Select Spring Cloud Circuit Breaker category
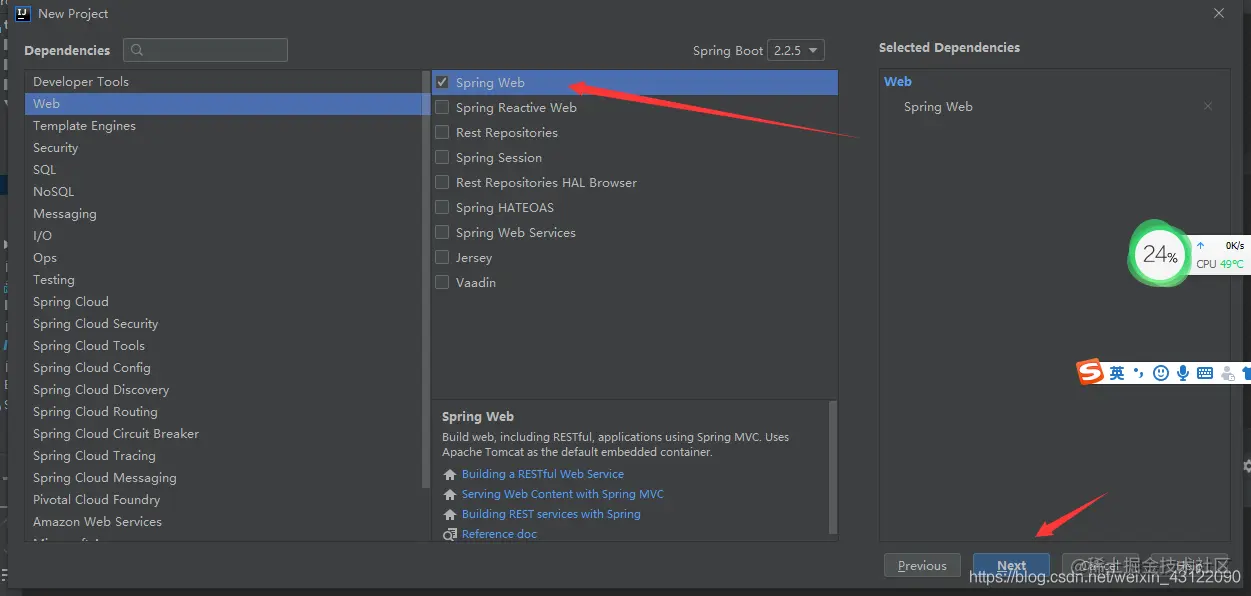Viewport: 1251px width, 596px height. [224, 434]
